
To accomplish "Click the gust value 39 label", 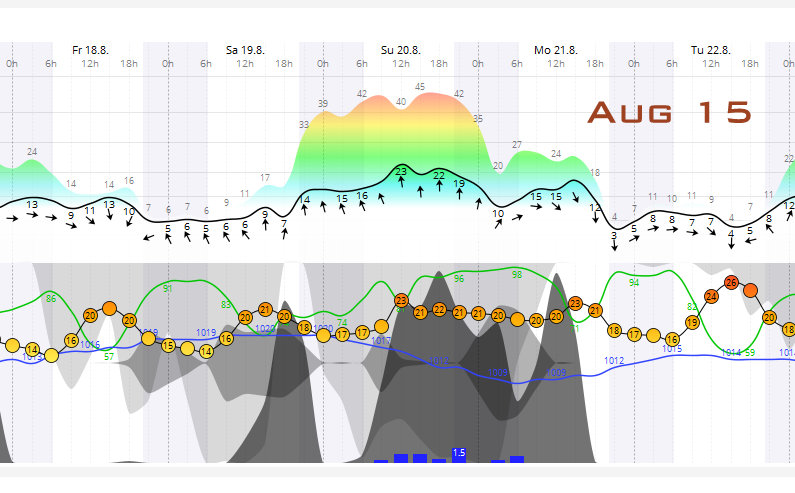I will pyautogui.click(x=323, y=103).
